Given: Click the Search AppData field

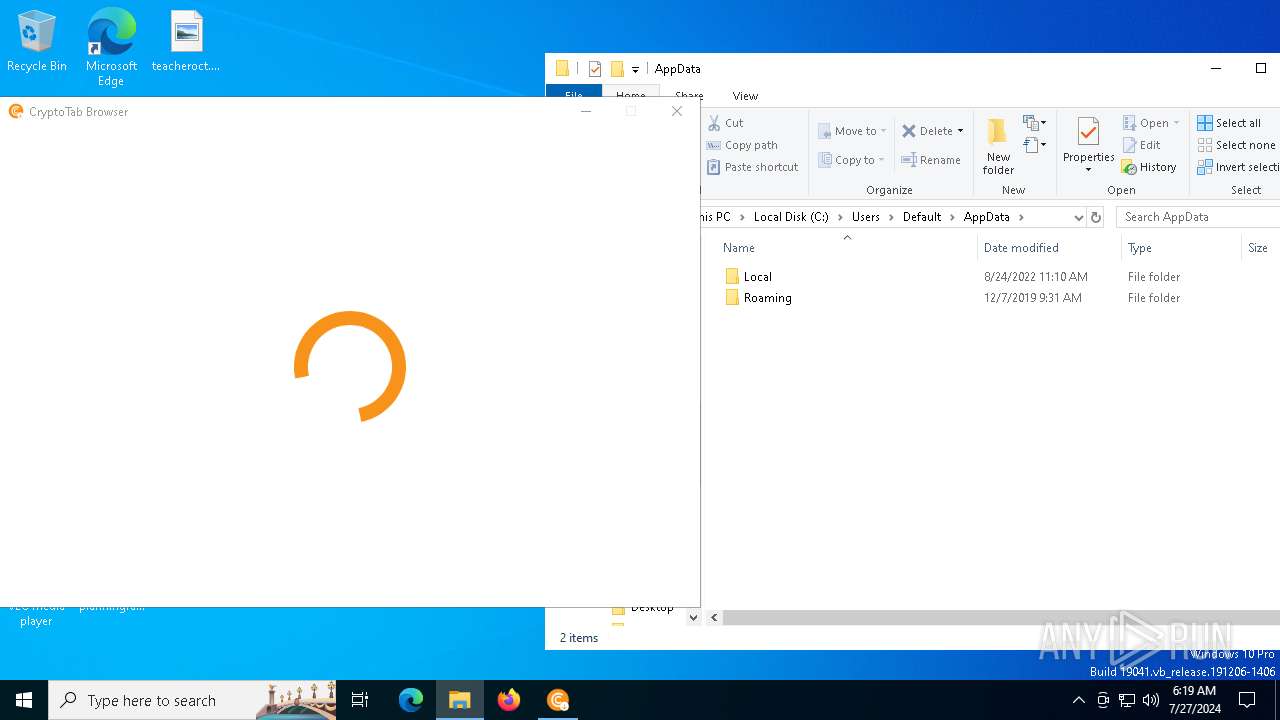Looking at the screenshot, I should point(1198,217).
